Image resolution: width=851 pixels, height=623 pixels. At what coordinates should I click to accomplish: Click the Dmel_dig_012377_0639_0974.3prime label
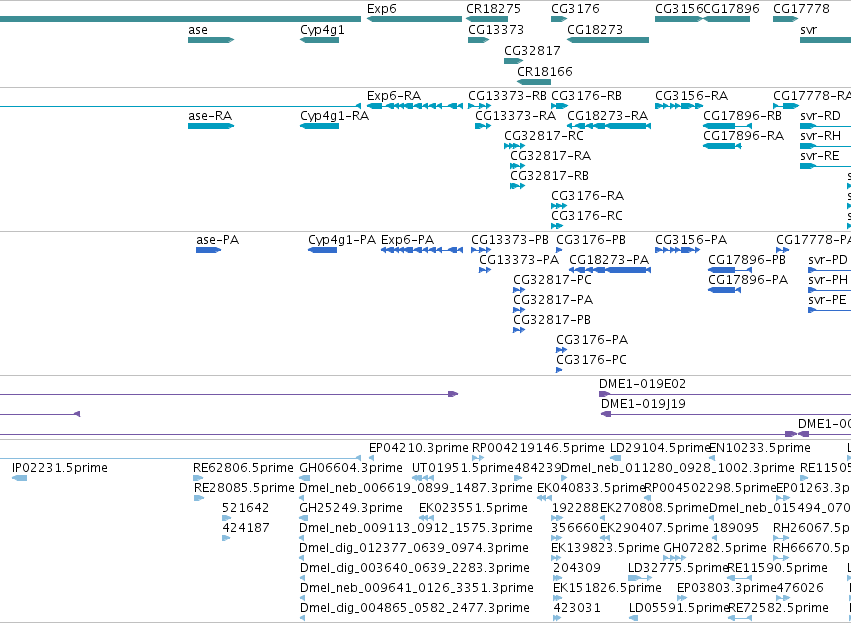pyautogui.click(x=414, y=548)
